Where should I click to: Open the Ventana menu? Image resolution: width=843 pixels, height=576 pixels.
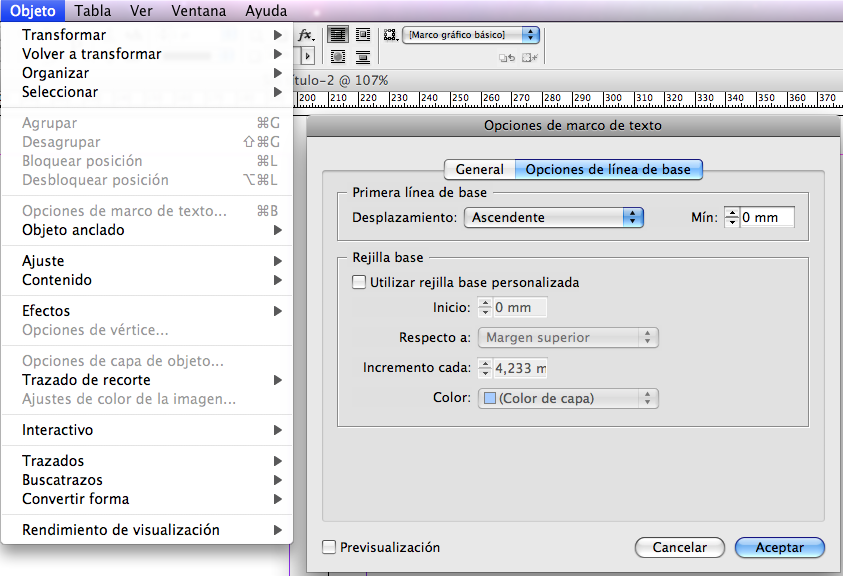(x=198, y=10)
